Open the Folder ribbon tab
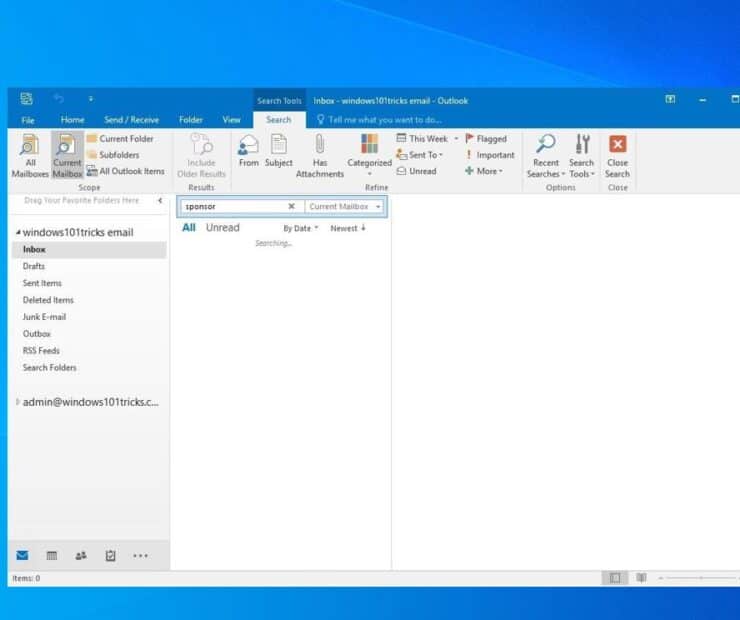Screen dimensions: 740x620 [191, 120]
